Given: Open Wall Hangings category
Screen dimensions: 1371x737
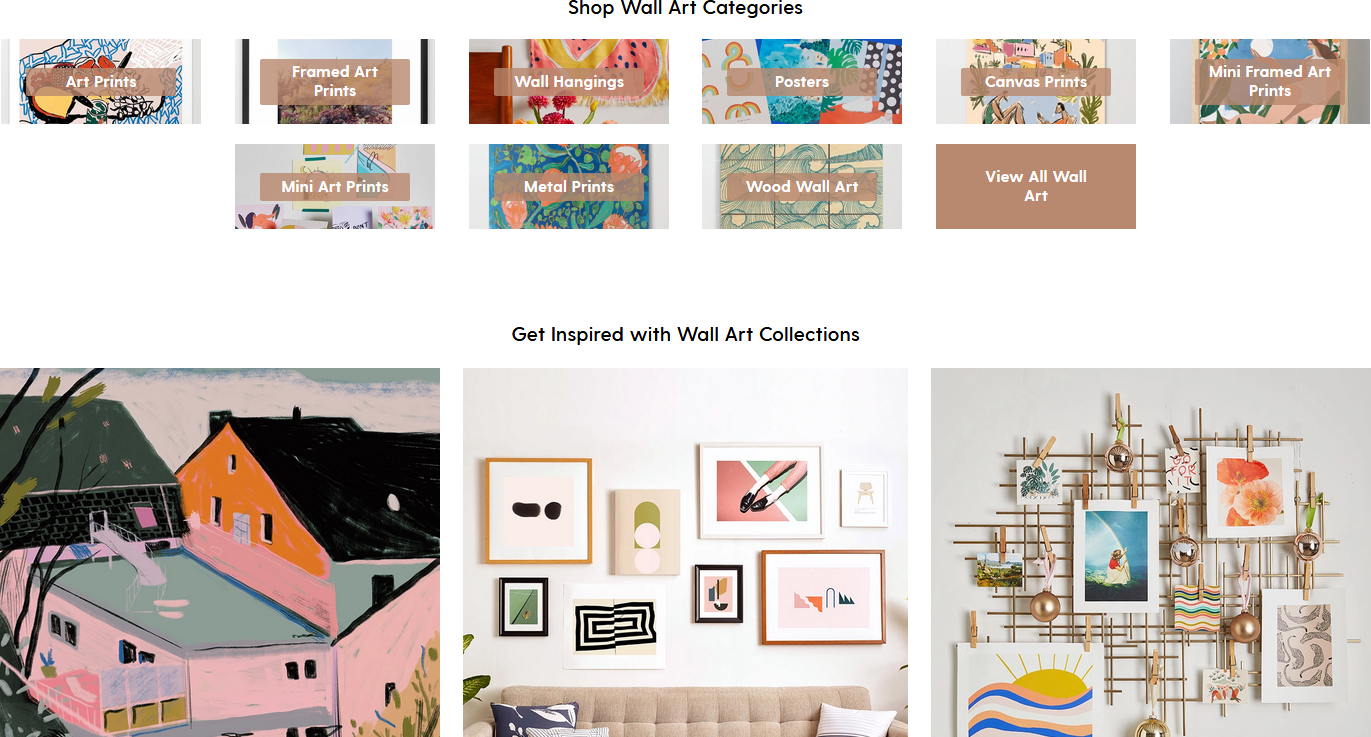Looking at the screenshot, I should click(569, 82).
